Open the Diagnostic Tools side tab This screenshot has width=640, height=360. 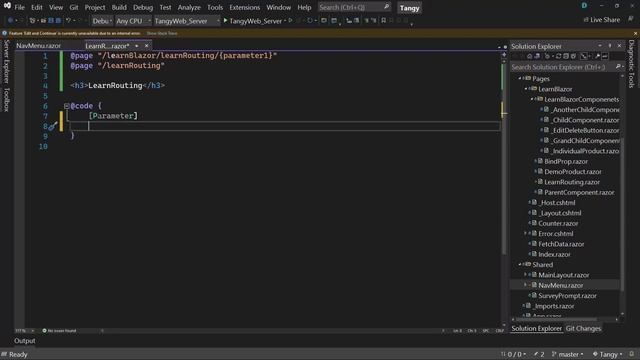pos(631,64)
